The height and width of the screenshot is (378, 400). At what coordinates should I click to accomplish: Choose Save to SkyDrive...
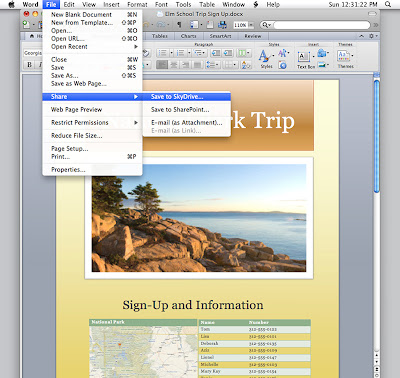tap(186, 97)
